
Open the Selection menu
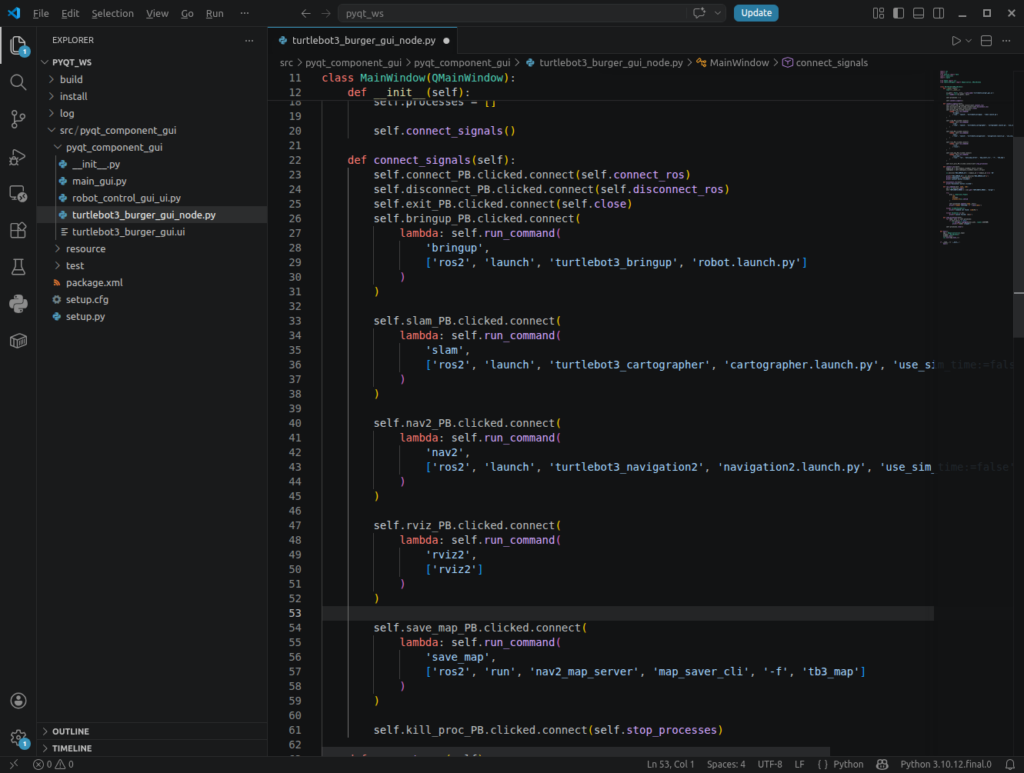coord(112,13)
